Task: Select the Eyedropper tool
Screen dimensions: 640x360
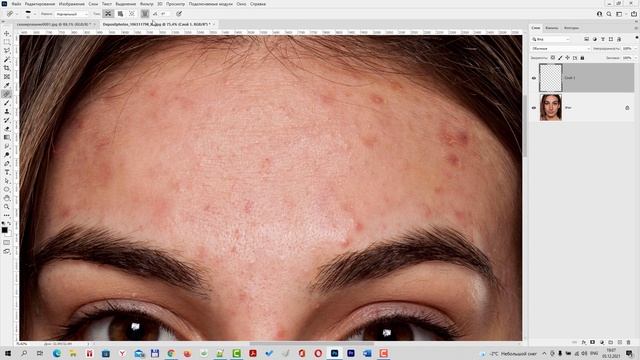Action: pyautogui.click(x=7, y=85)
